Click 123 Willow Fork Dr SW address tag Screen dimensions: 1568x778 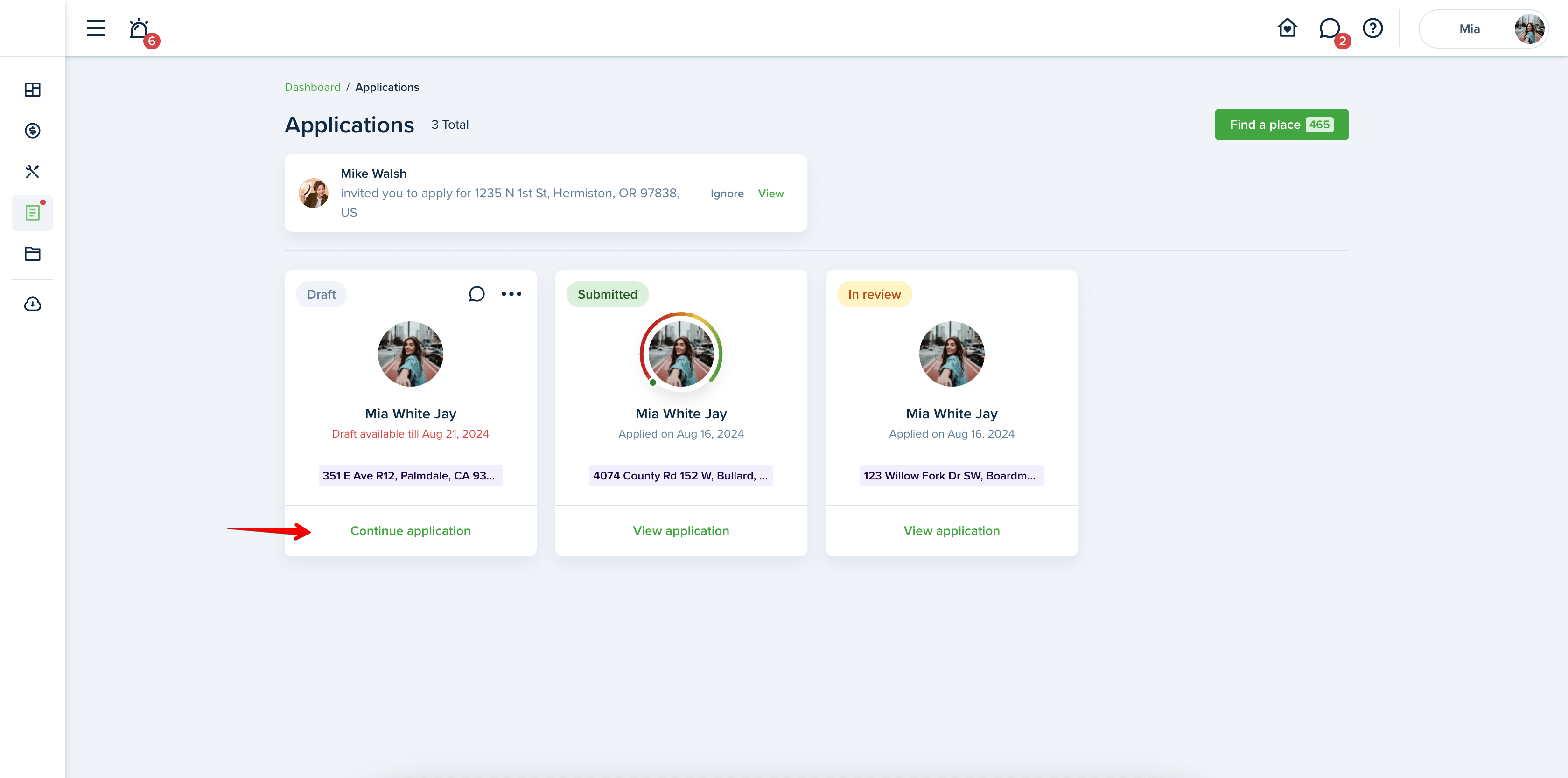(x=952, y=476)
